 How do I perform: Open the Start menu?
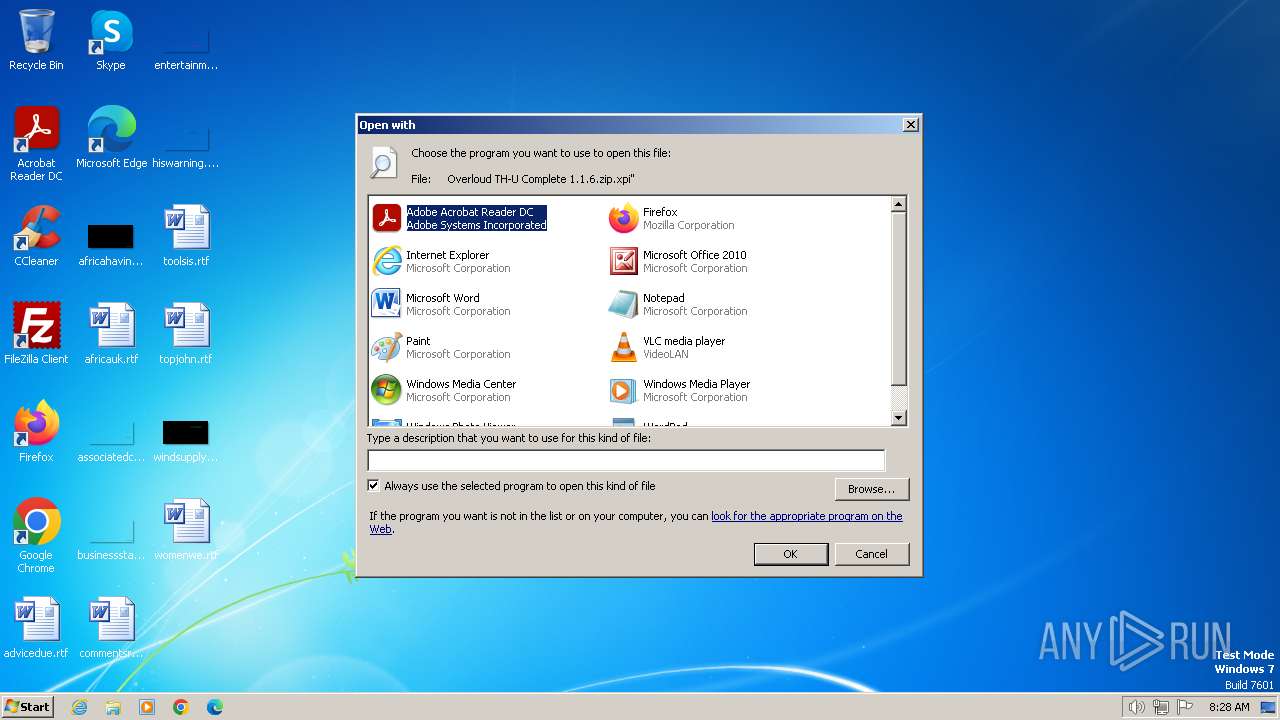pyautogui.click(x=27, y=707)
